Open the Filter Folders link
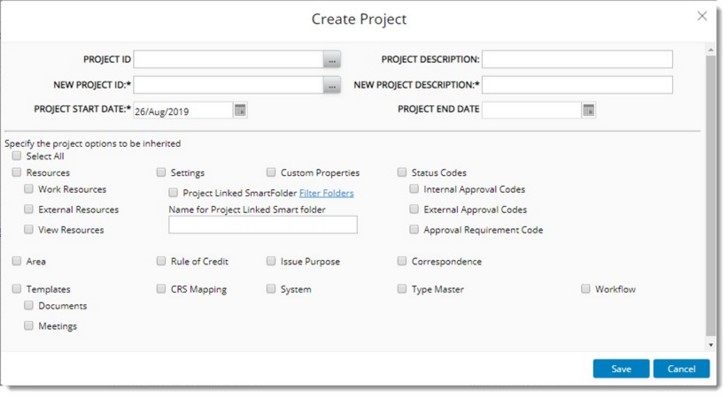This screenshot has height=397, width=728. [x=326, y=193]
